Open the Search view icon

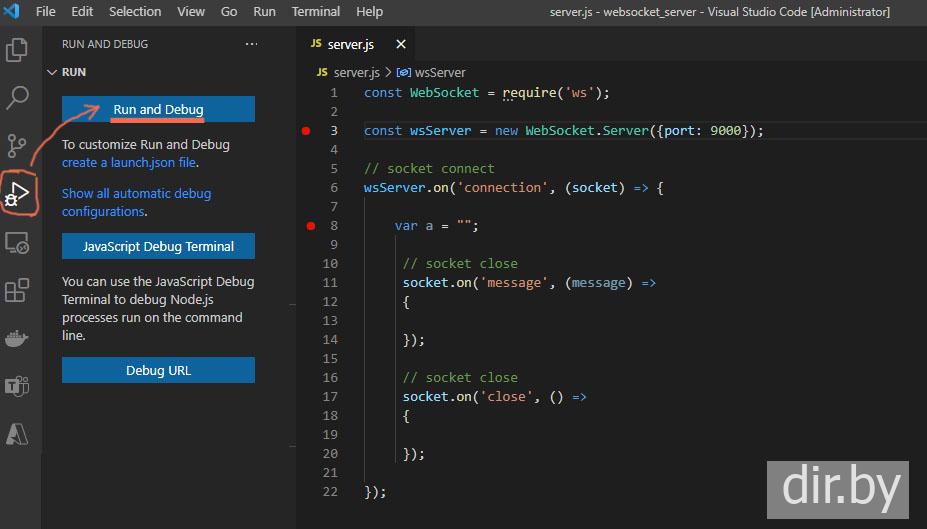[17, 98]
